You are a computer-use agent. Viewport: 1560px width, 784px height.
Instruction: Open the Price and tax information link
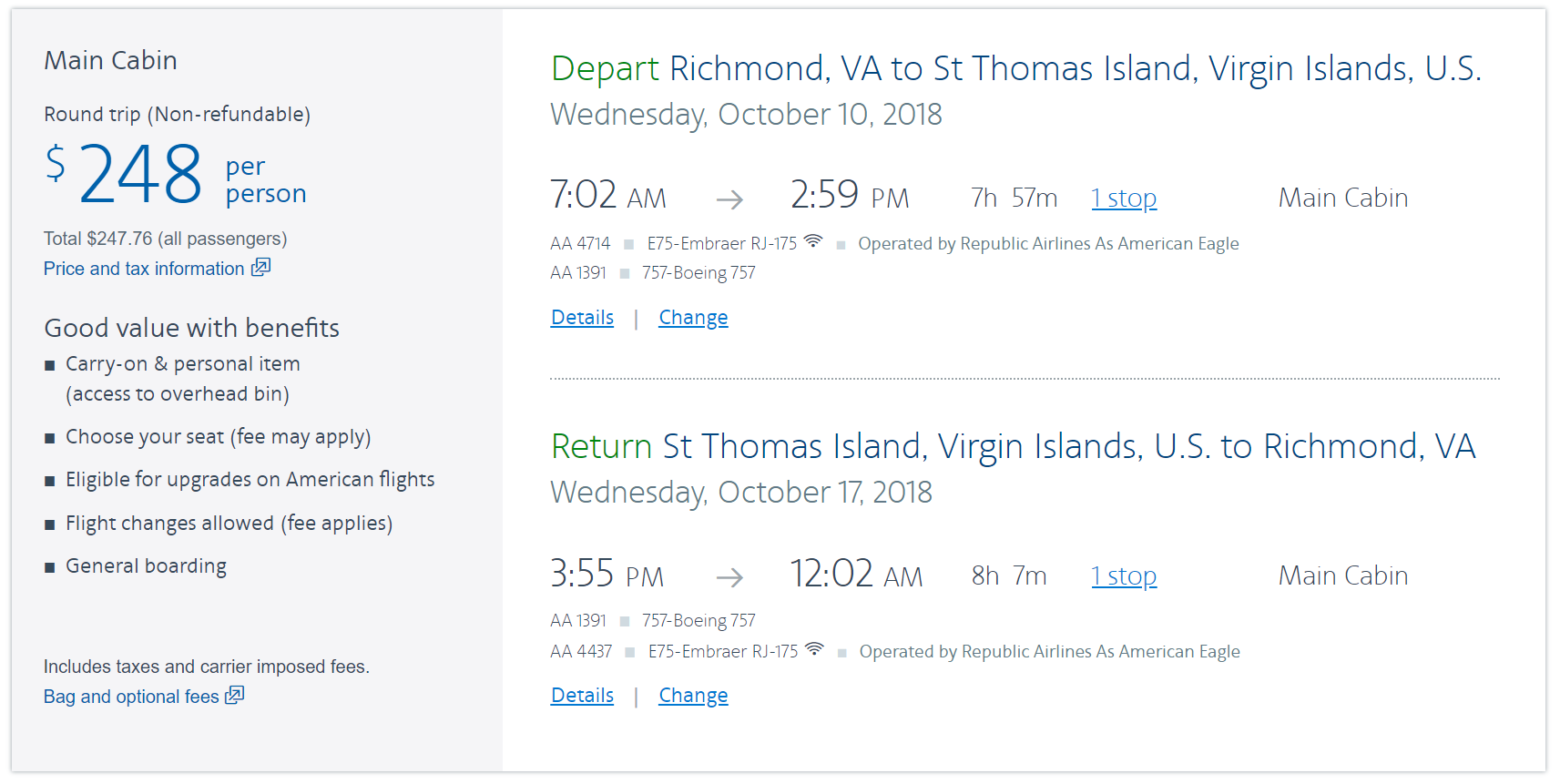tap(144, 269)
